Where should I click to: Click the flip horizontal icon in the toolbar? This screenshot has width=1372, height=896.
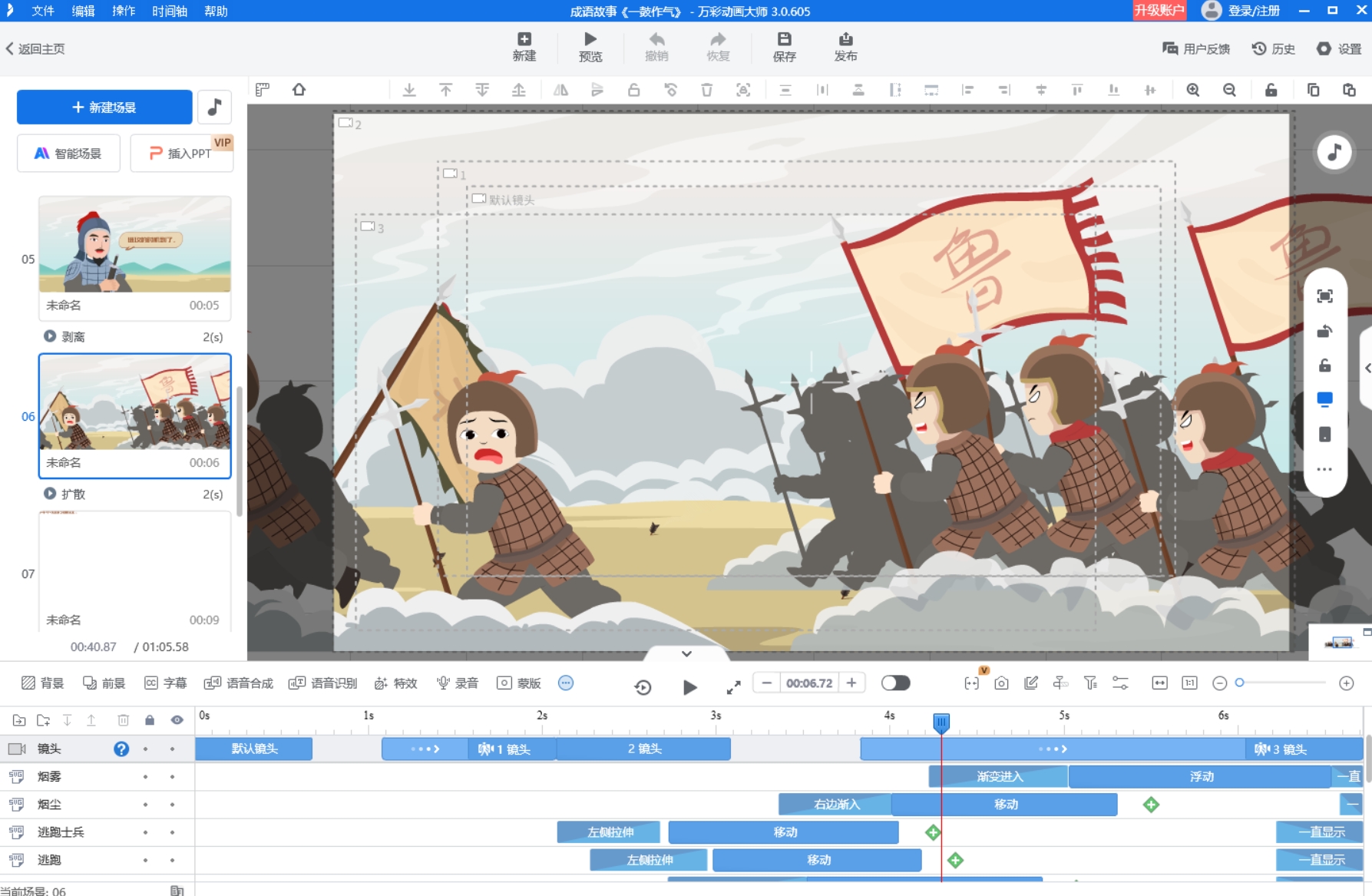pos(560,90)
